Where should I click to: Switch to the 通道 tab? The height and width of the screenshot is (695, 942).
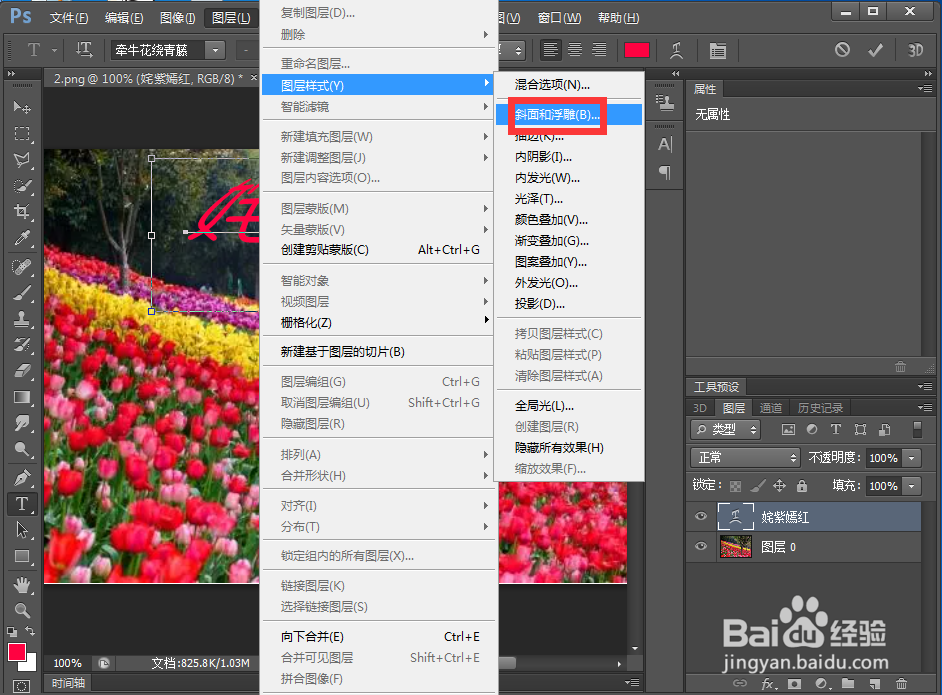point(771,408)
